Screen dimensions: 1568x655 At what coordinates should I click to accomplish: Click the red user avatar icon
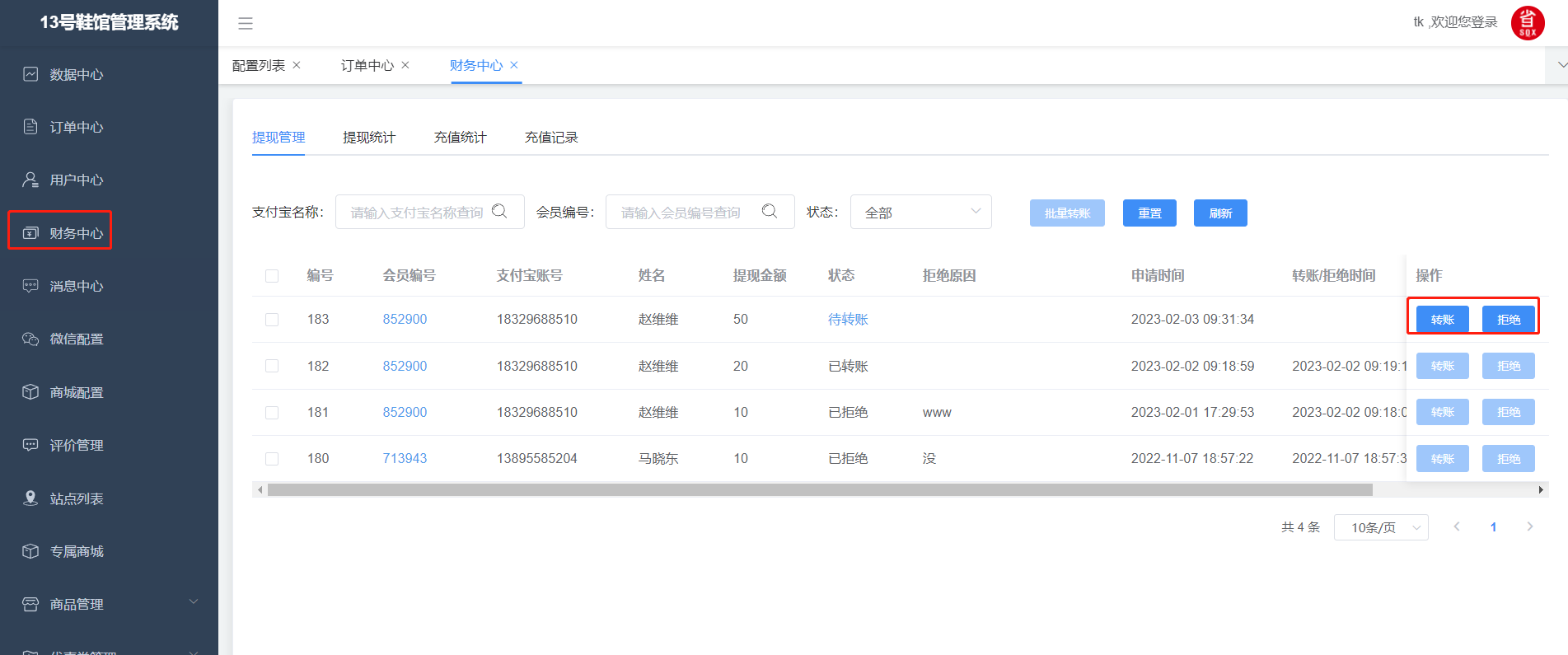1527,23
